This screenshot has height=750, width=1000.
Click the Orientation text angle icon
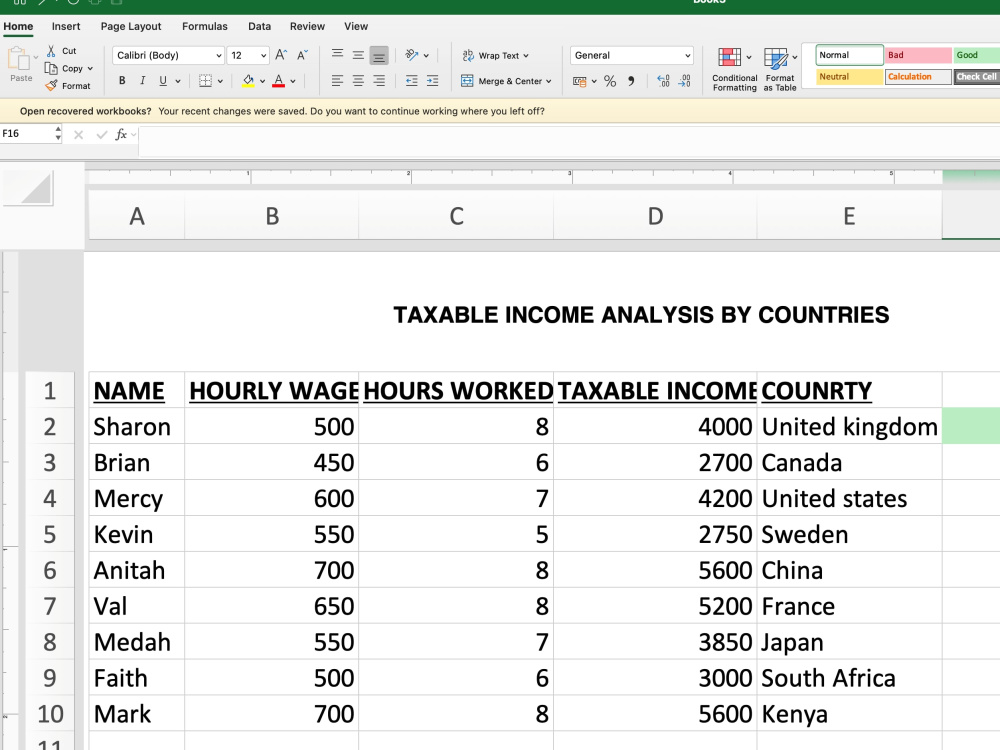click(x=412, y=55)
